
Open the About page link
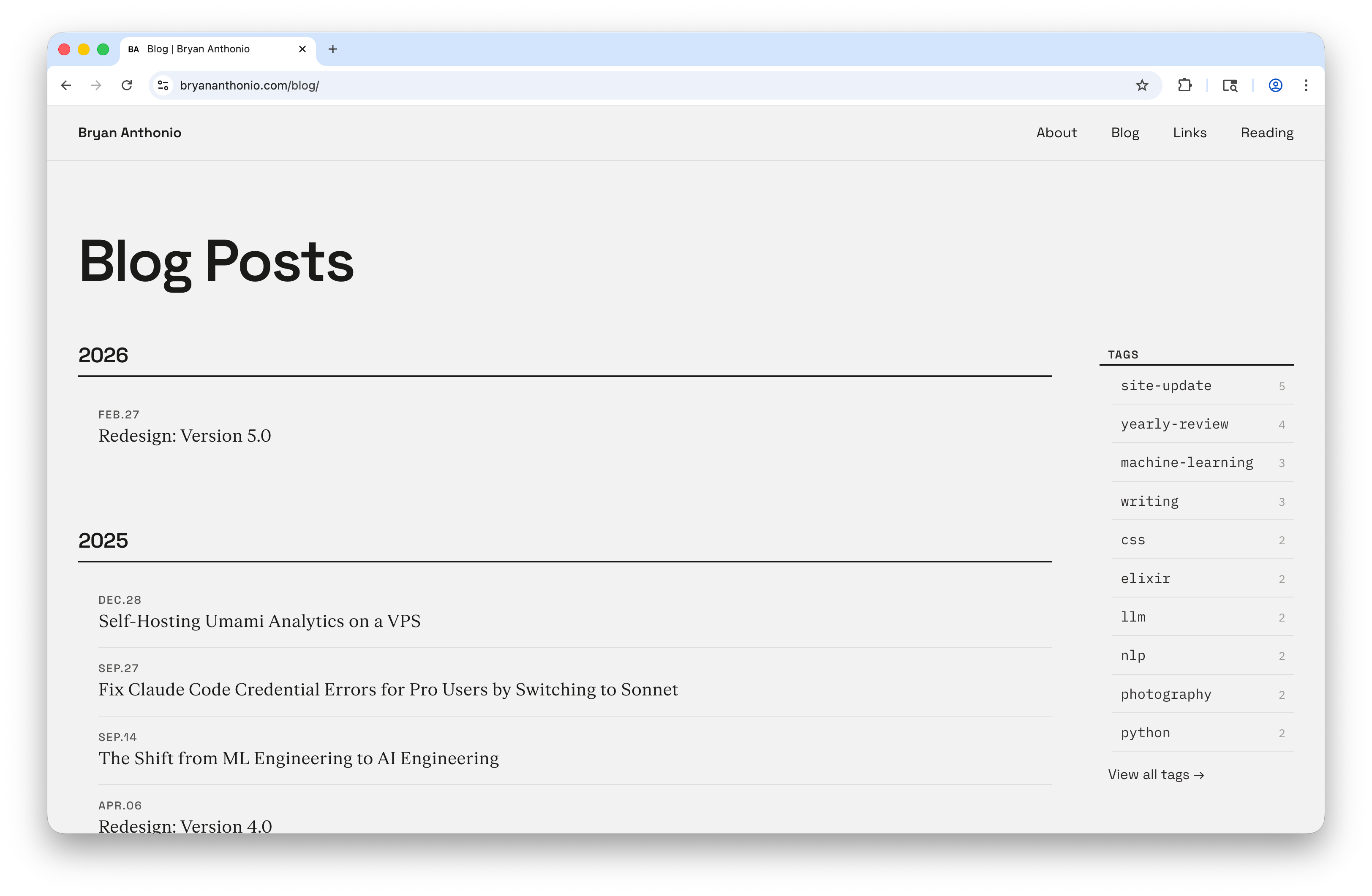[1056, 133]
